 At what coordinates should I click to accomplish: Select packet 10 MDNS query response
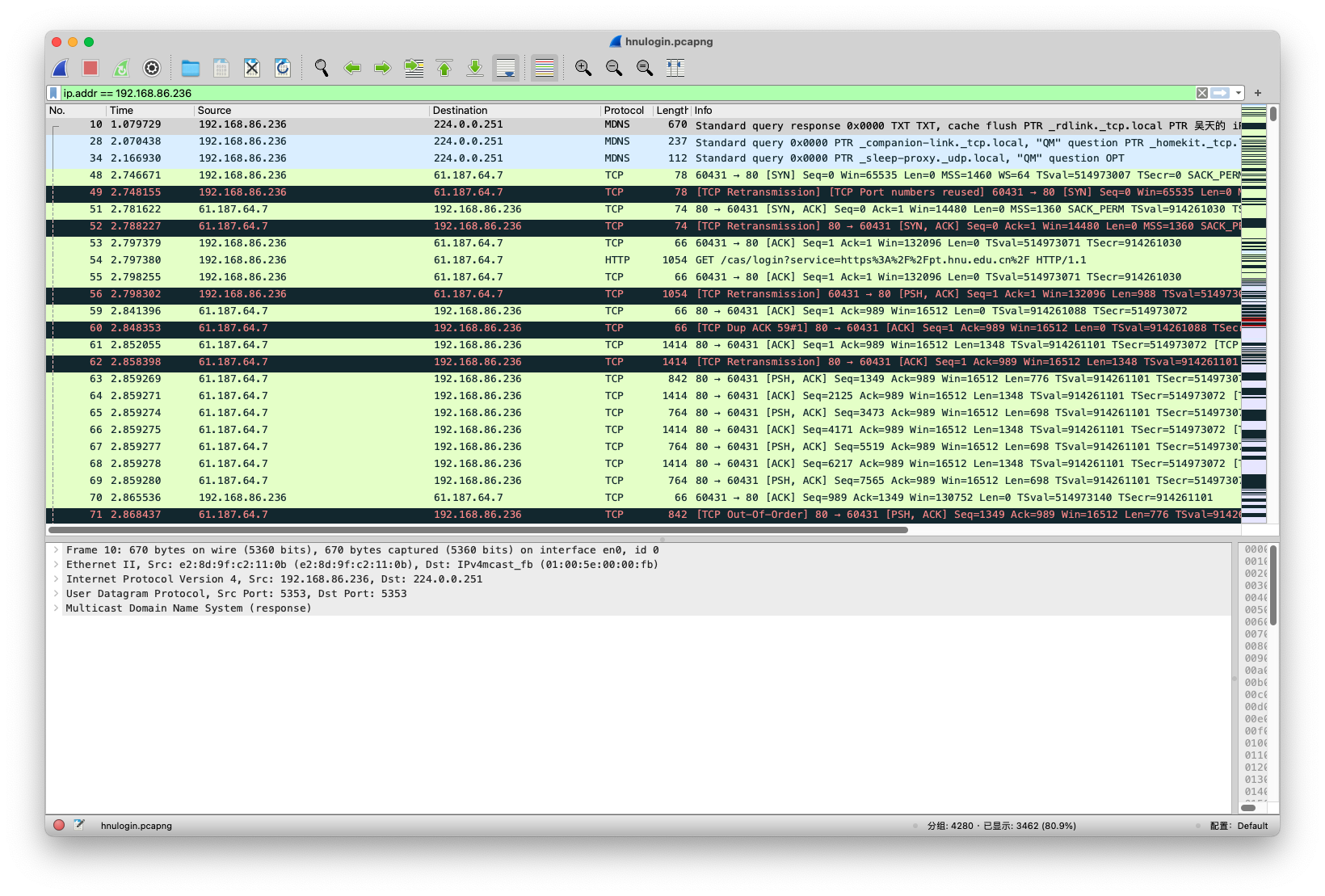643,125
